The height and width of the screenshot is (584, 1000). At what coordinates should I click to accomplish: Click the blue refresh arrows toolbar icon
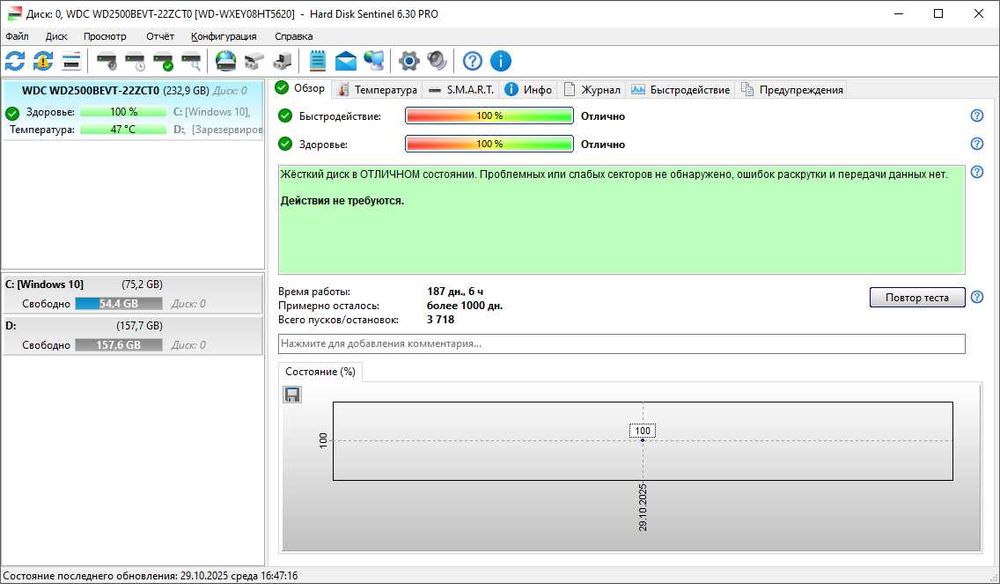15,61
